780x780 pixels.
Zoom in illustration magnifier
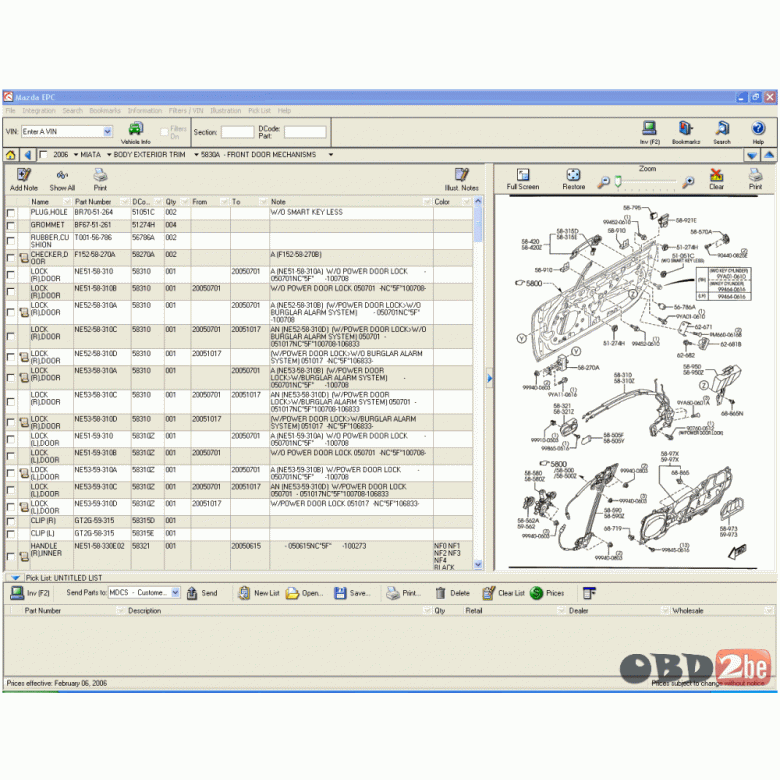[x=688, y=182]
